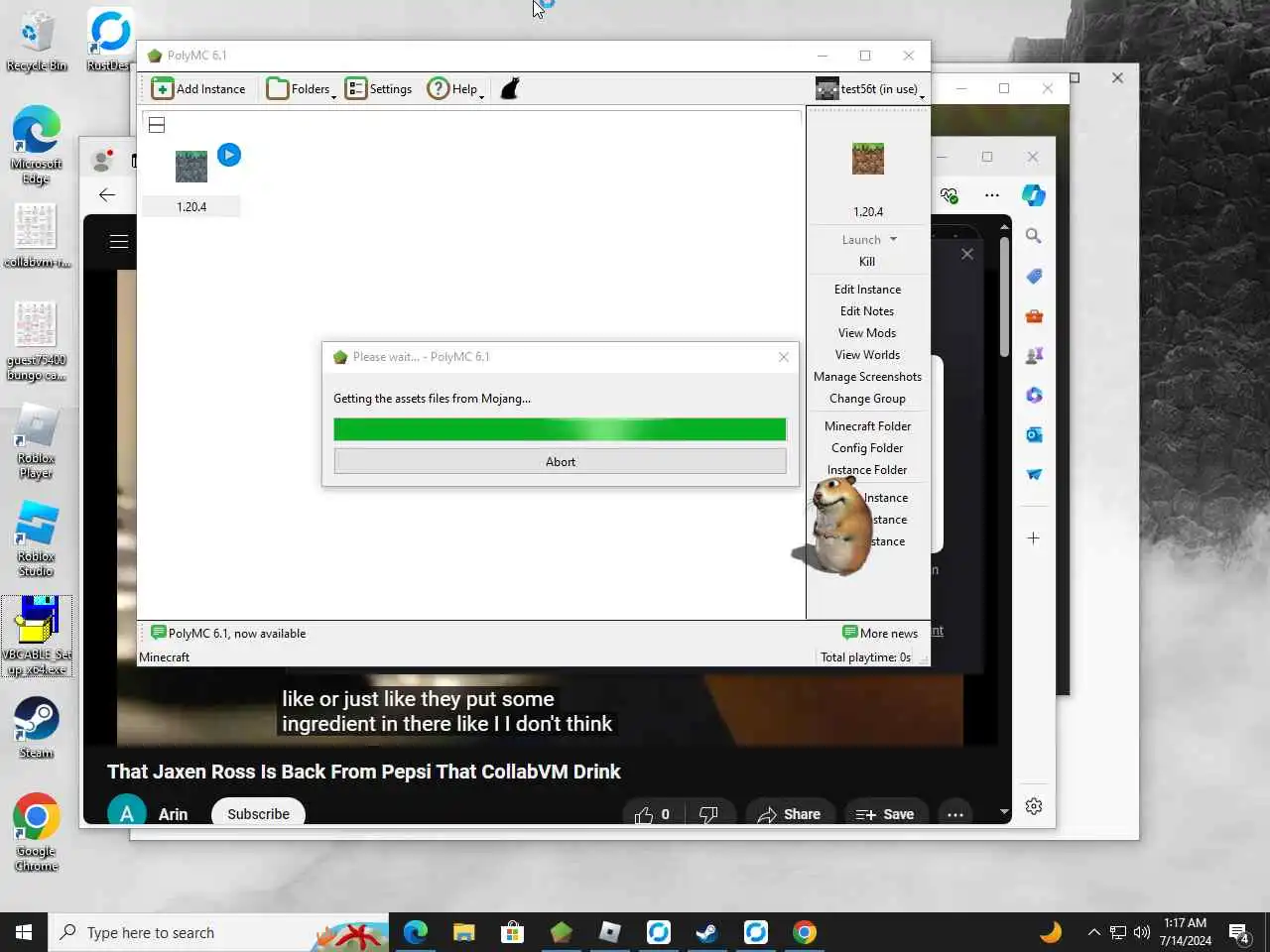Click the black cat icon in PolyMC toolbar
Image resolution: width=1270 pixels, height=952 pixels.
510,89
